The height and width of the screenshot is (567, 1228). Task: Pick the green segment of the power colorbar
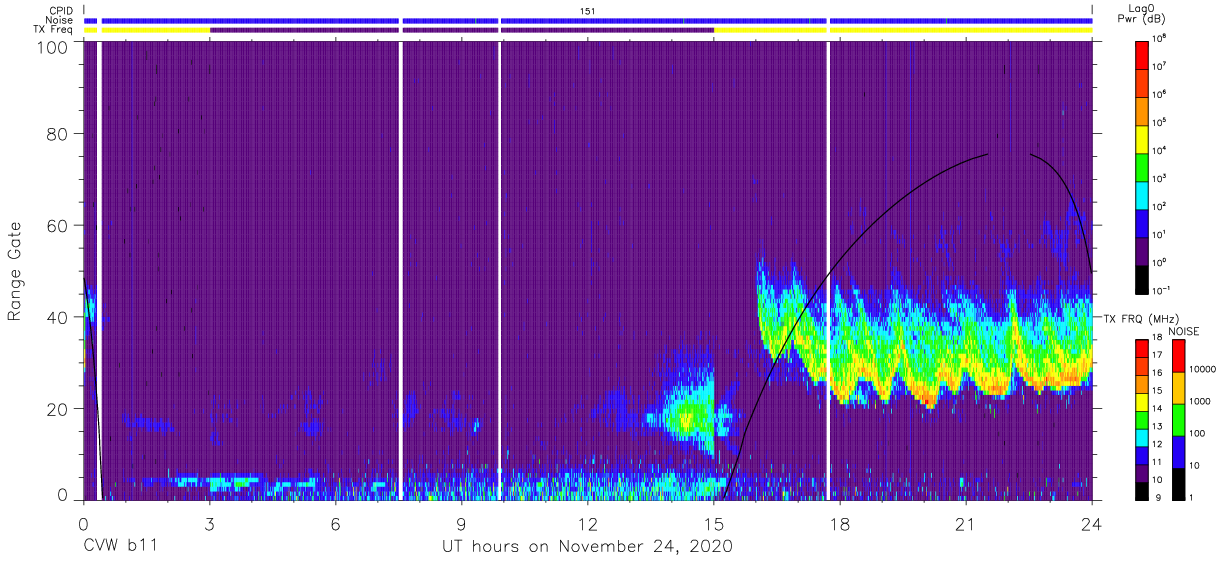(1144, 165)
